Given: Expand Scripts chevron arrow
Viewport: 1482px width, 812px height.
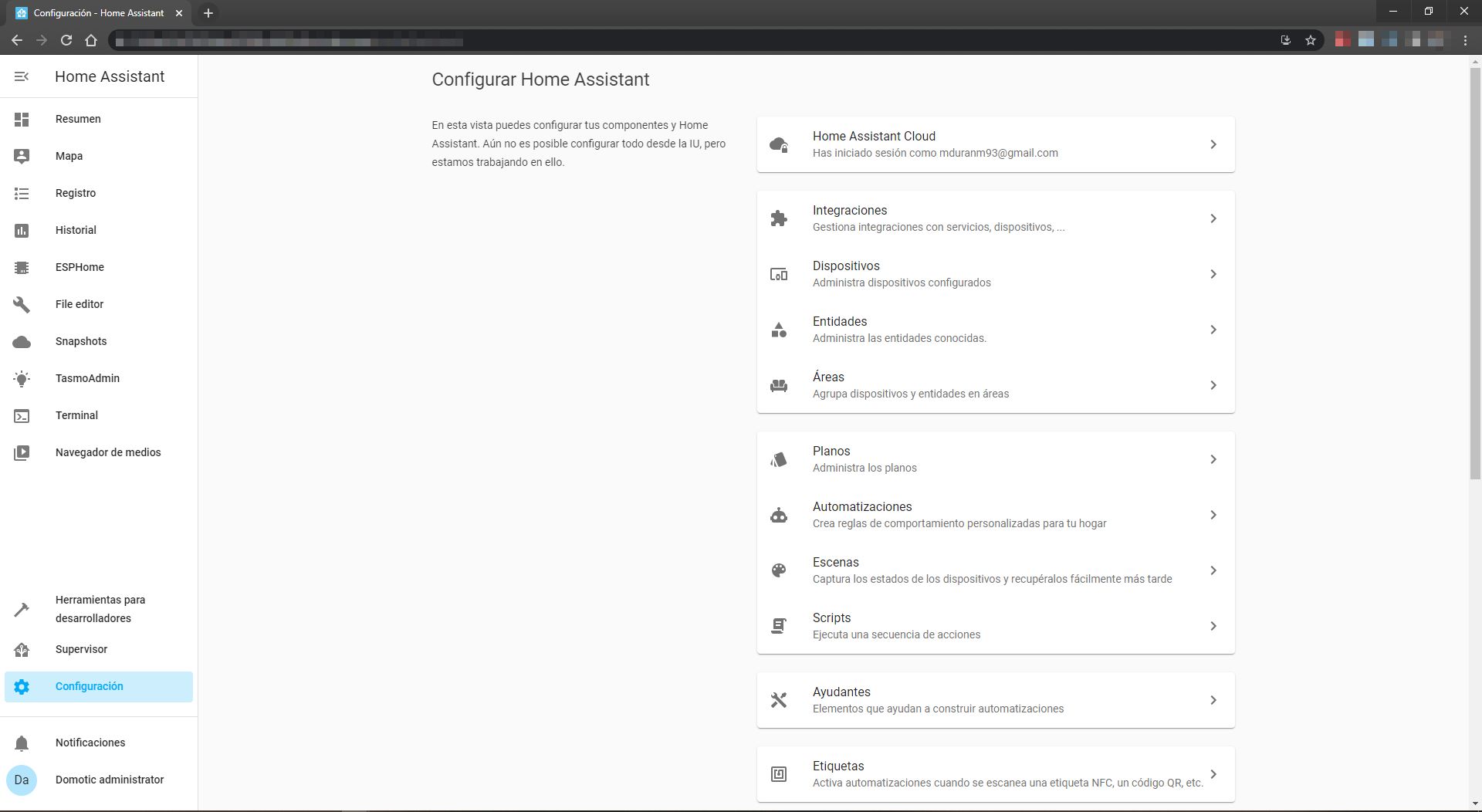Looking at the screenshot, I should [1213, 626].
